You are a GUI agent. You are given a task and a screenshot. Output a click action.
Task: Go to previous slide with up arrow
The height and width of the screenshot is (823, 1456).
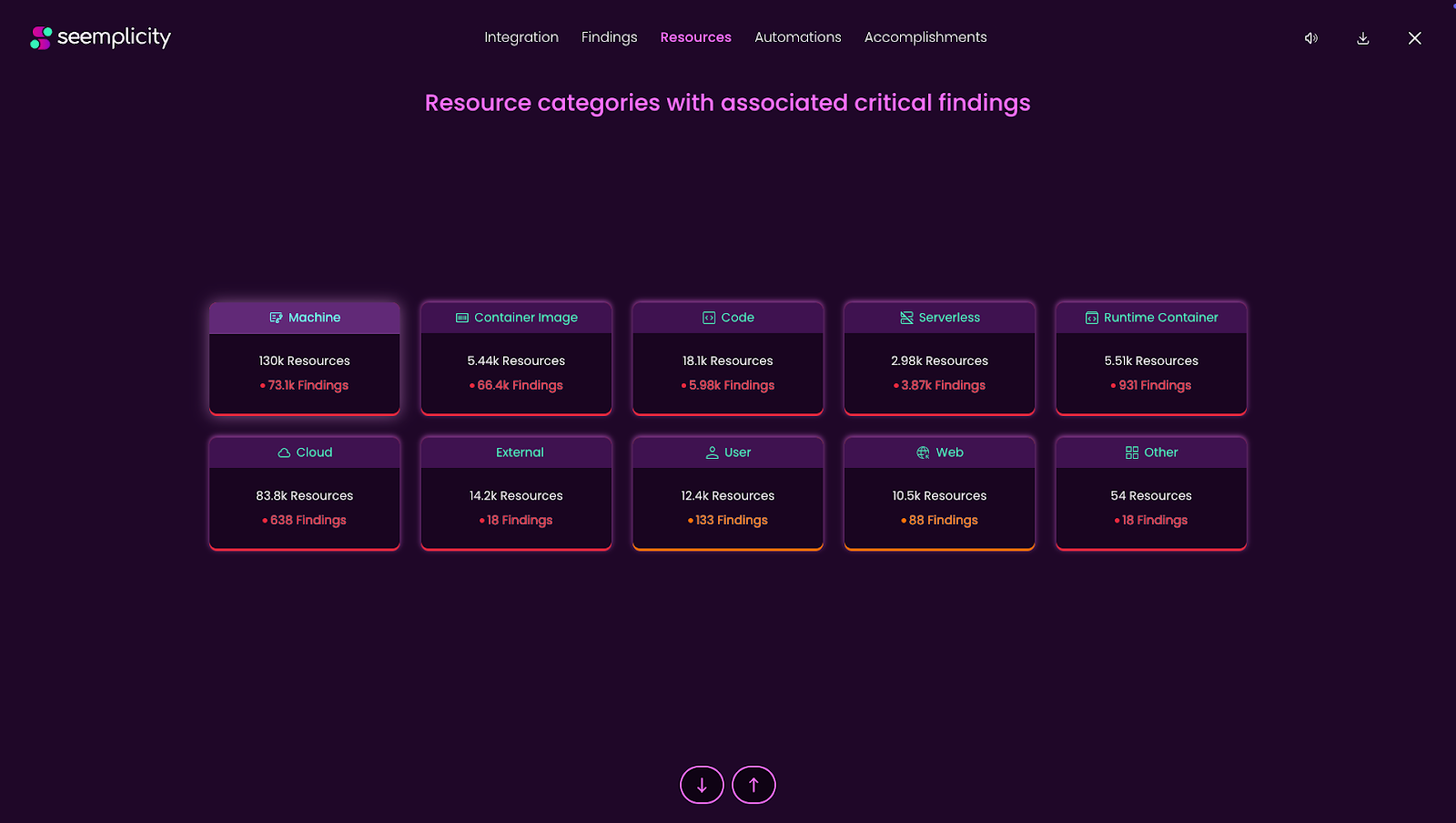click(753, 785)
